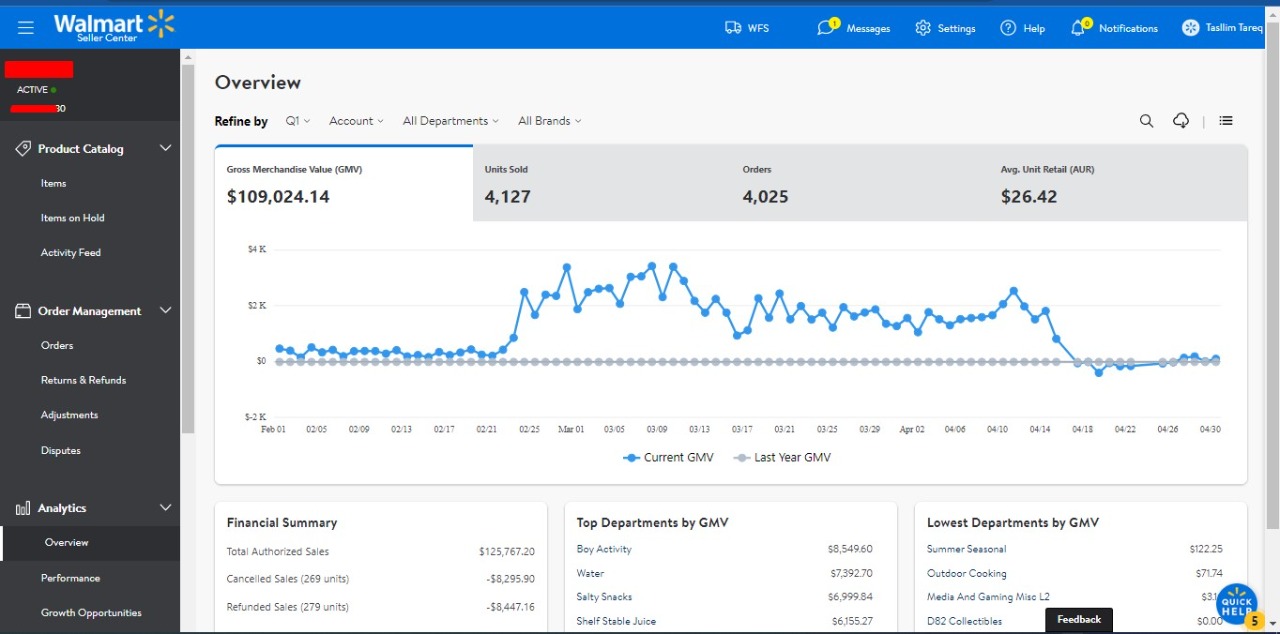Click the WFS label in header
This screenshot has height=634, width=1280.
pyautogui.click(x=759, y=28)
